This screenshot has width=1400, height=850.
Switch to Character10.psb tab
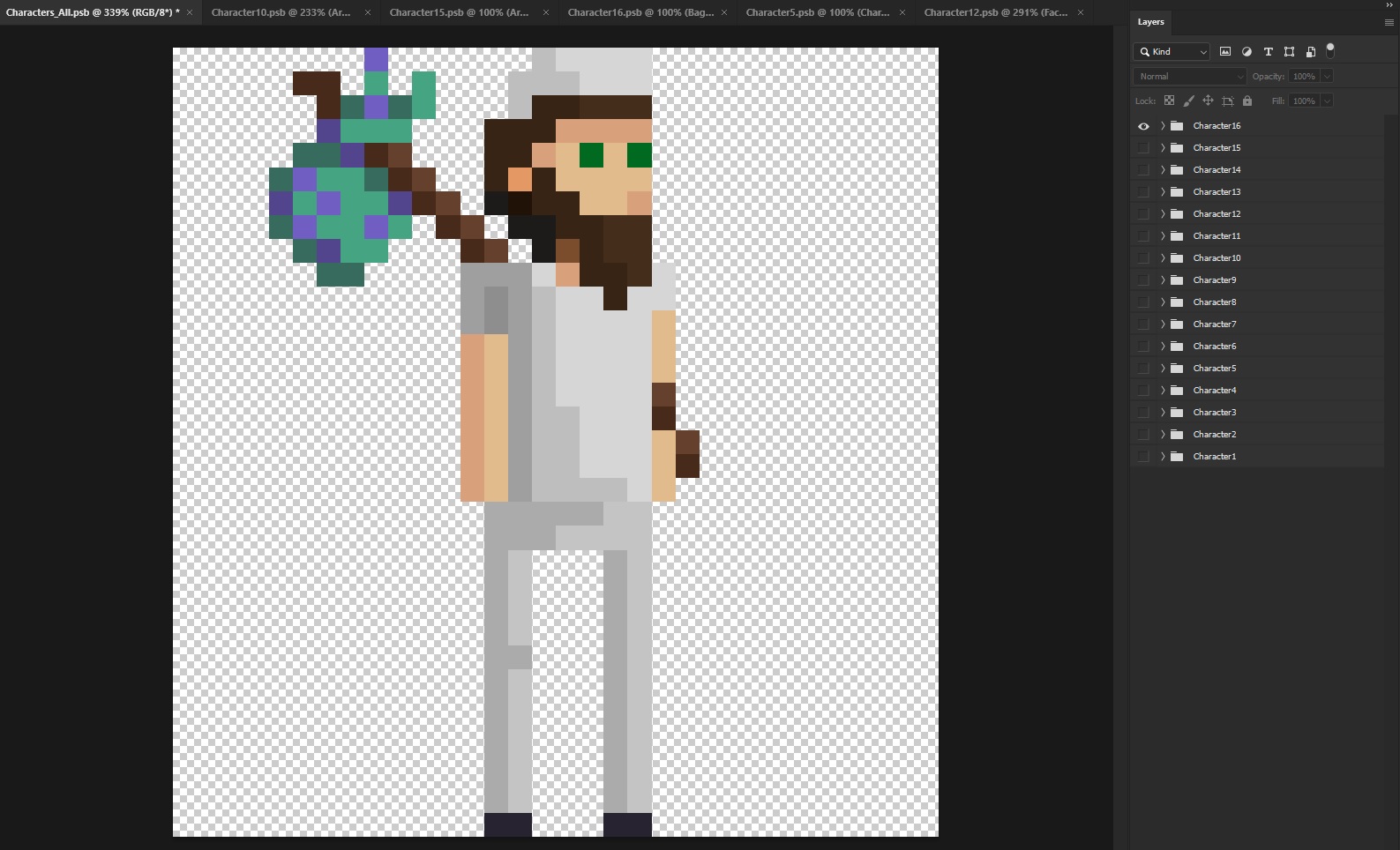coord(281,12)
